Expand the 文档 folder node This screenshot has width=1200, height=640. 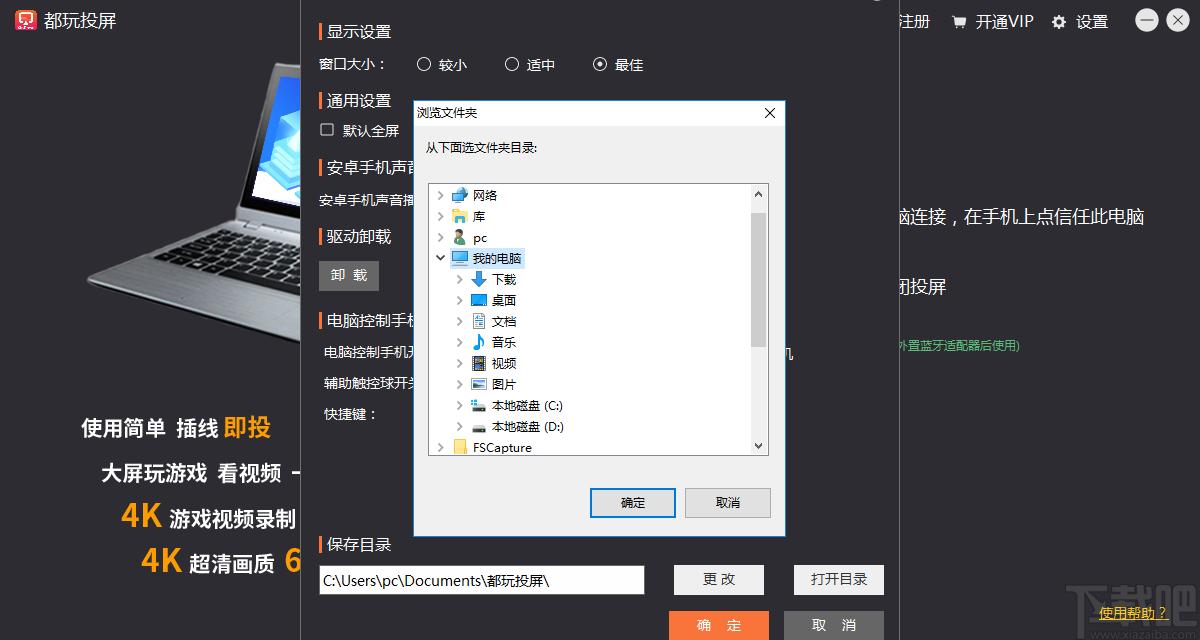[x=460, y=321]
